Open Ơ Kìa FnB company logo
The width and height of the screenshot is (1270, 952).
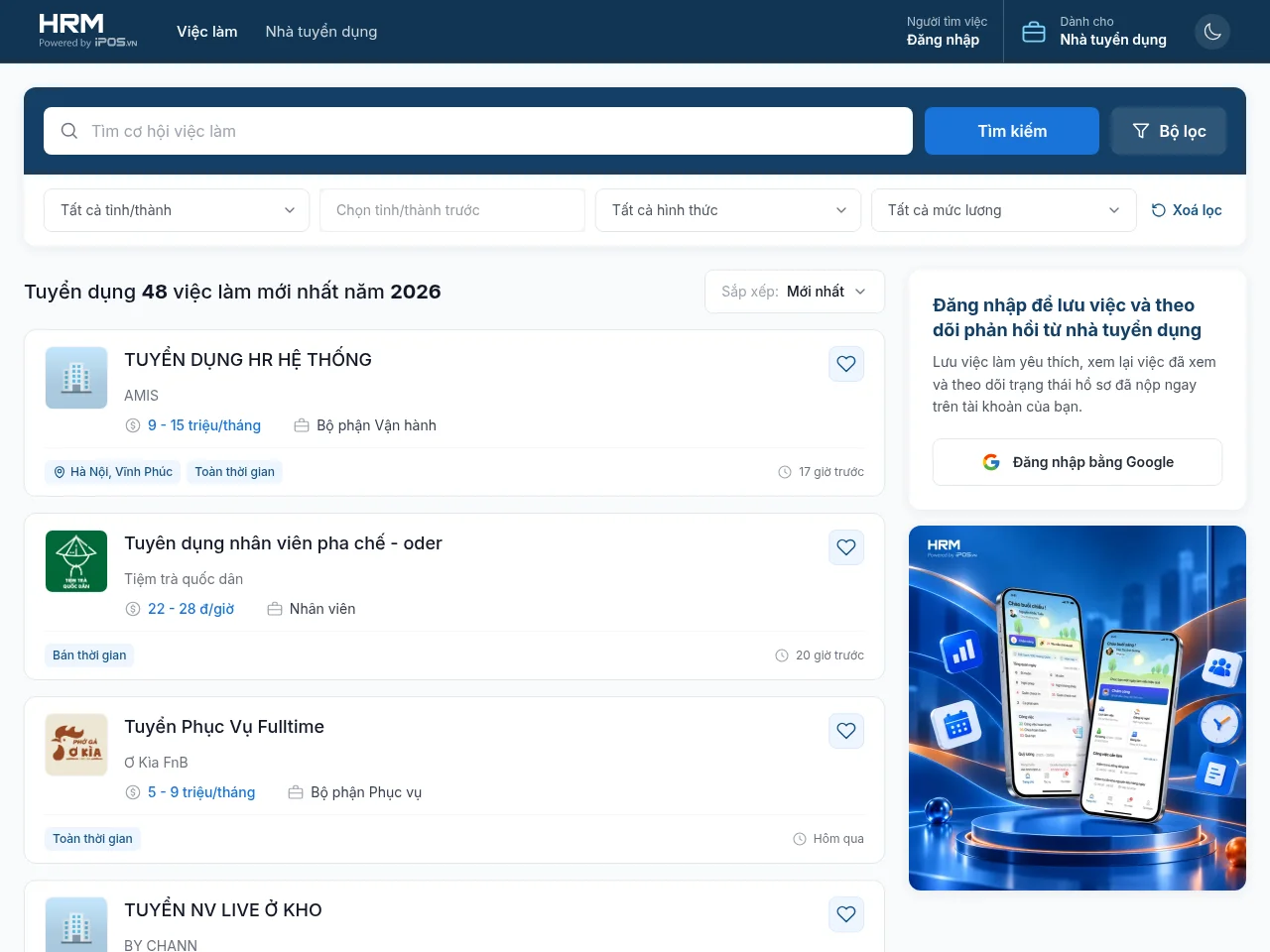click(76, 745)
